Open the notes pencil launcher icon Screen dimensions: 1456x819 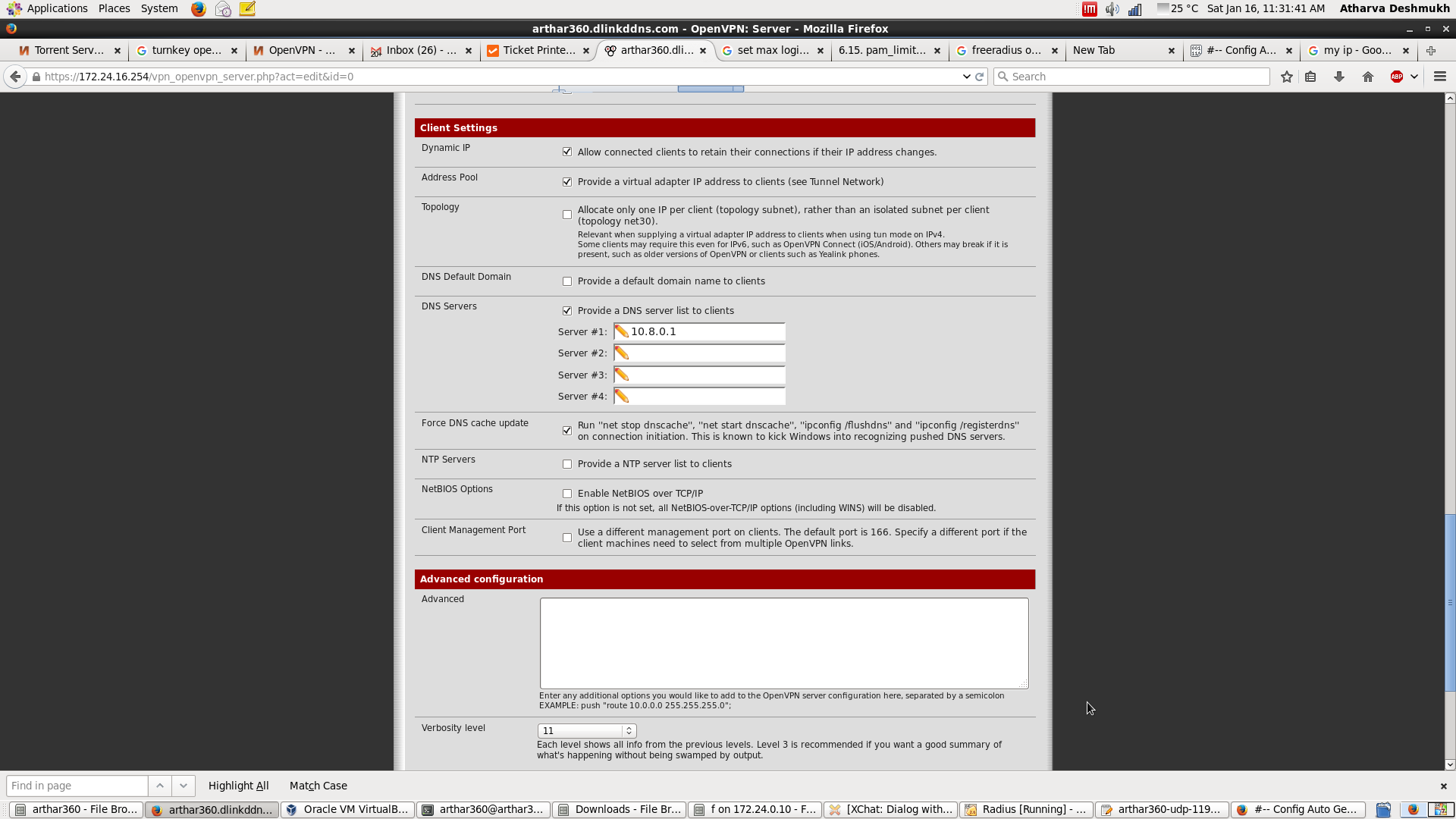pyautogui.click(x=247, y=9)
